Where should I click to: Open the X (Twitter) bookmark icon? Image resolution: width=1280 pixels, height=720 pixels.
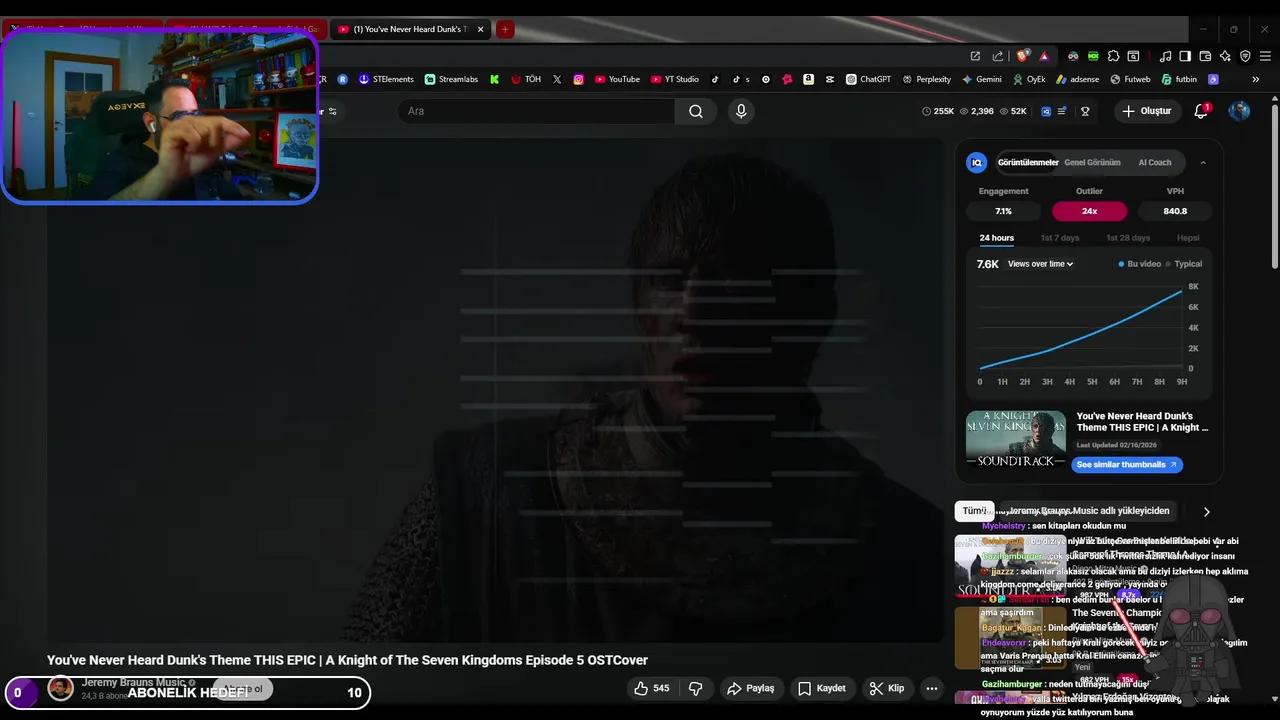click(x=557, y=79)
